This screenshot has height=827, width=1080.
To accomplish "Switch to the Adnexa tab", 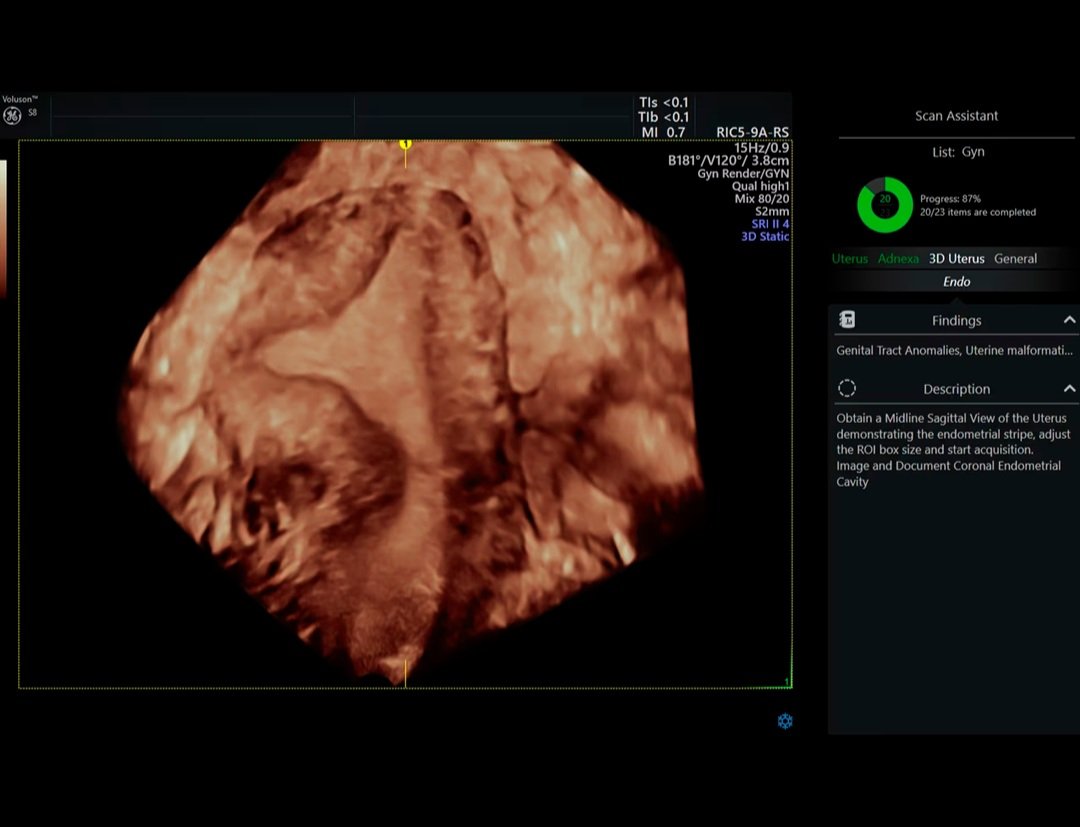I will coord(898,258).
